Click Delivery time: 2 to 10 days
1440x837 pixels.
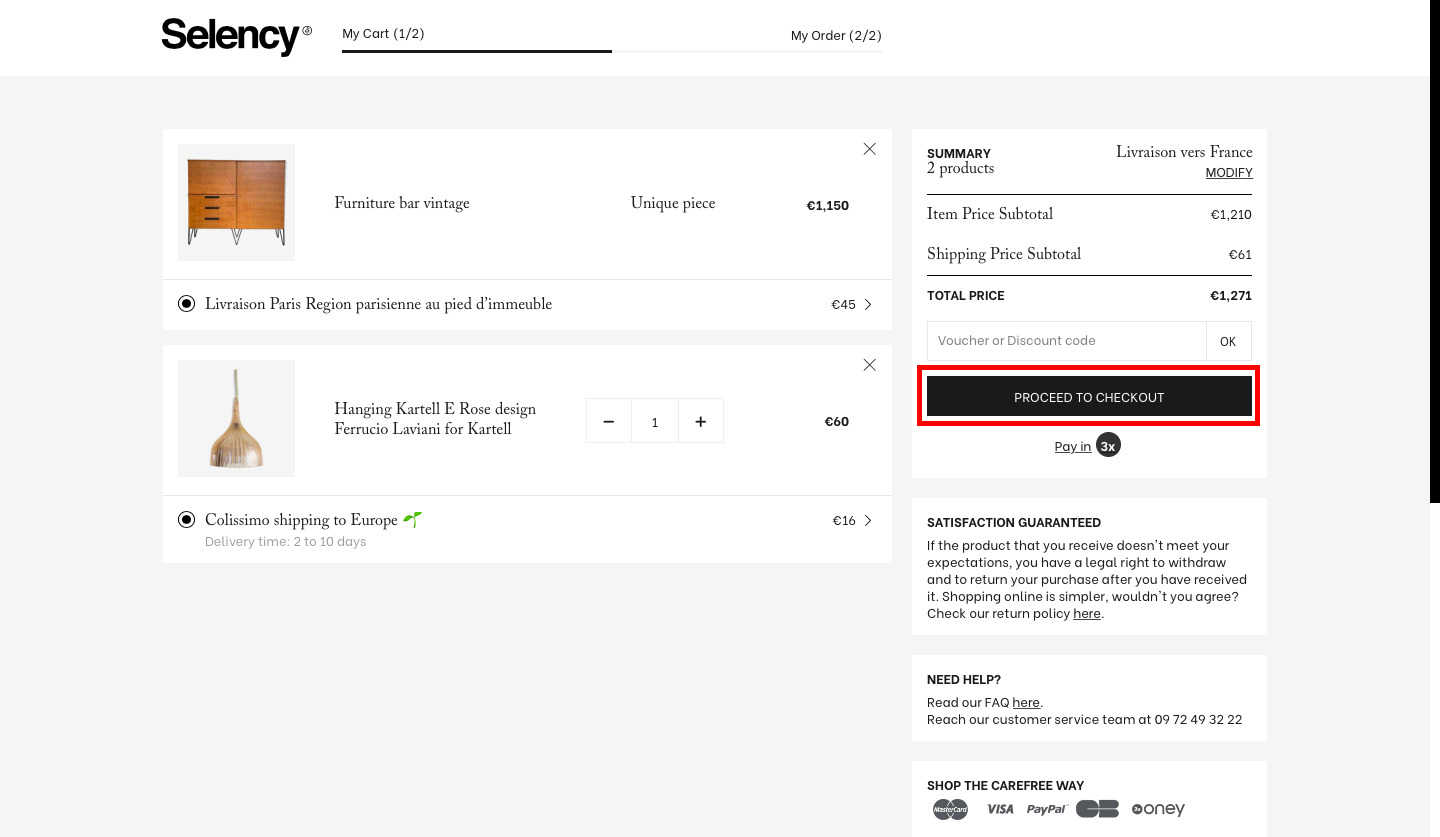point(286,542)
